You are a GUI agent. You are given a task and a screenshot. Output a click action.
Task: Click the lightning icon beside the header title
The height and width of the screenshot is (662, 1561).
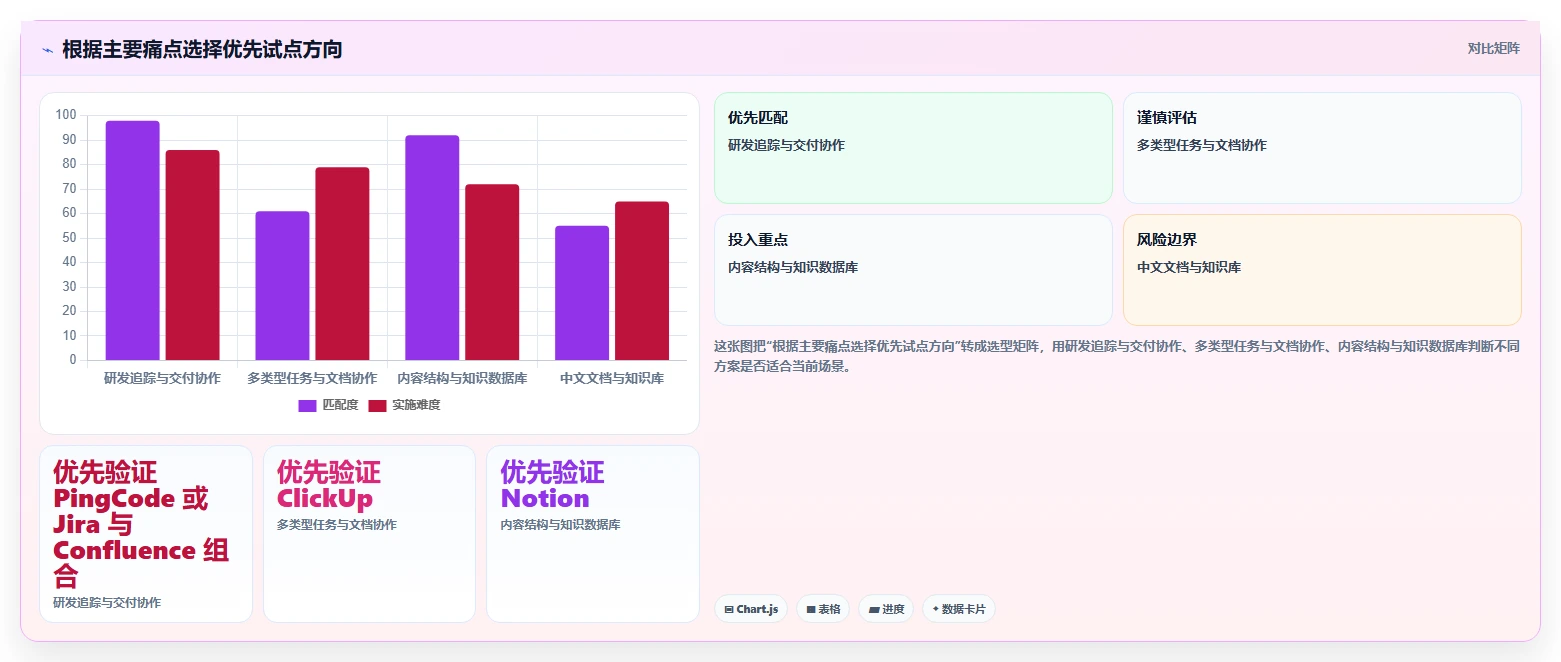tap(47, 49)
